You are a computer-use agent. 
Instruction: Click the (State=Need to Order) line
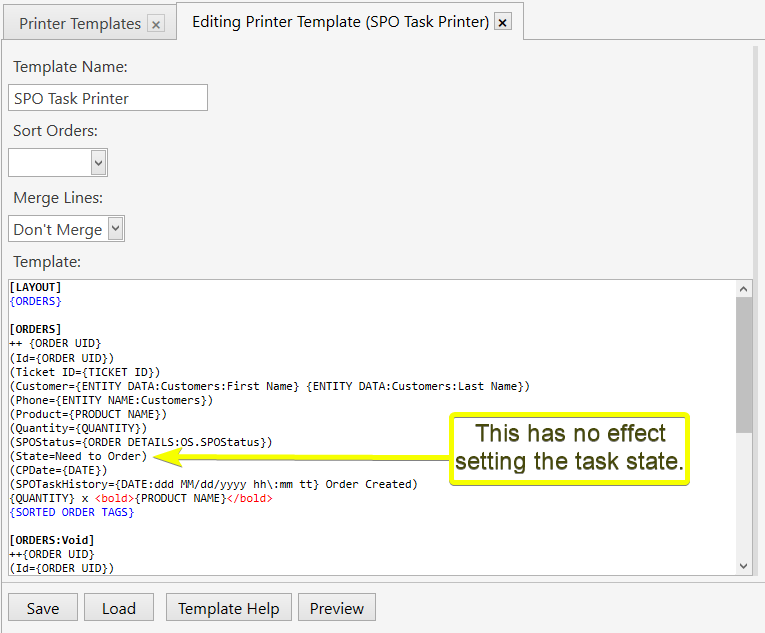tap(78, 456)
